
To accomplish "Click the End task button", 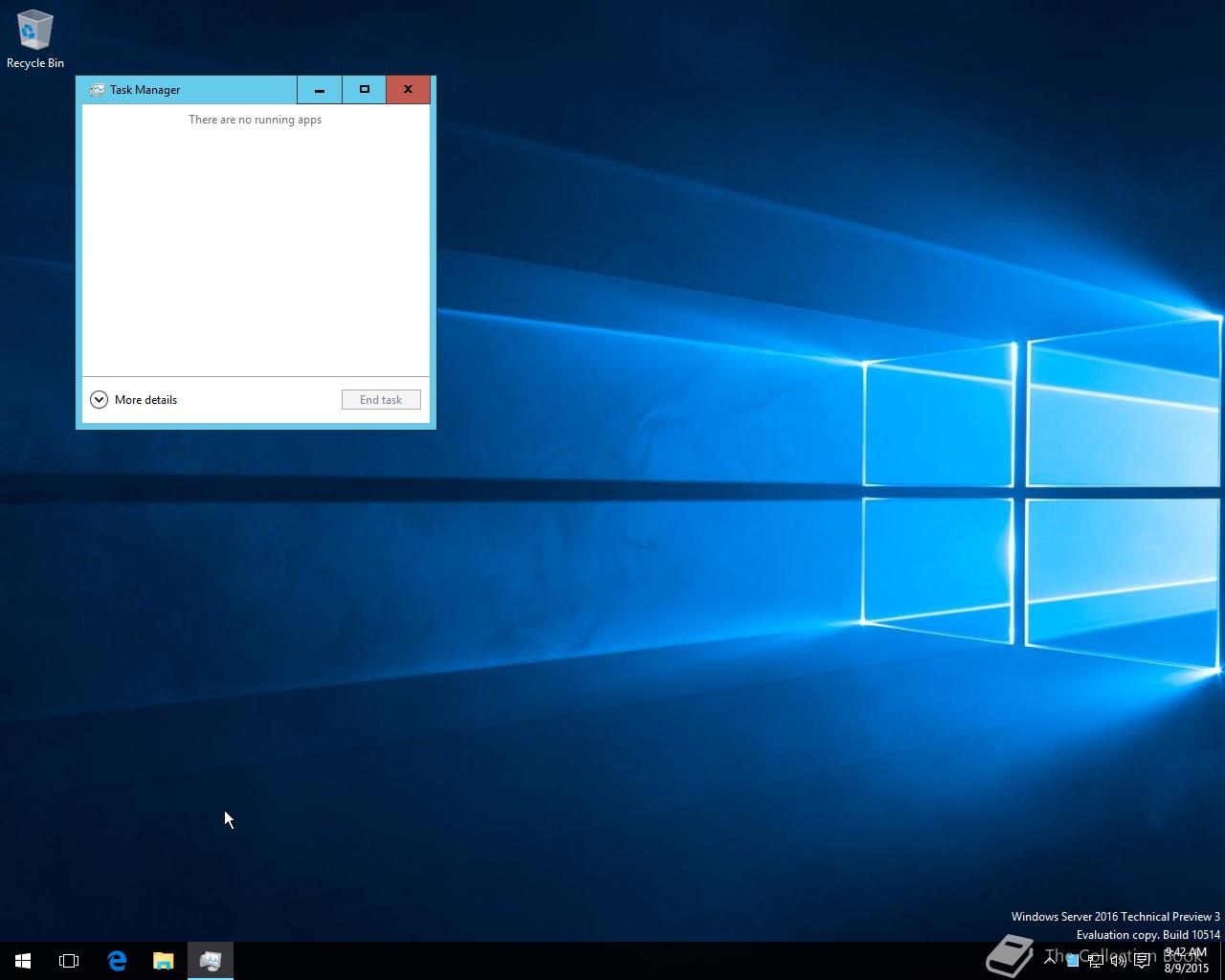I will [381, 400].
